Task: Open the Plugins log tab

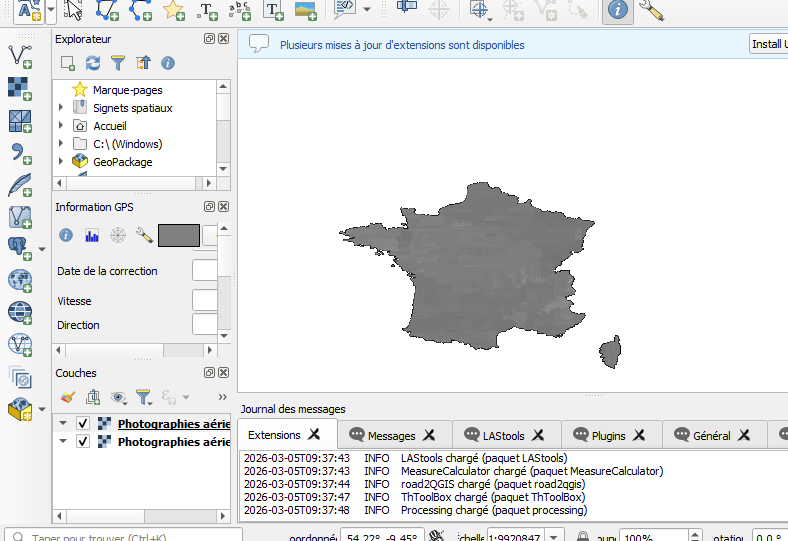Action: click(x=608, y=435)
